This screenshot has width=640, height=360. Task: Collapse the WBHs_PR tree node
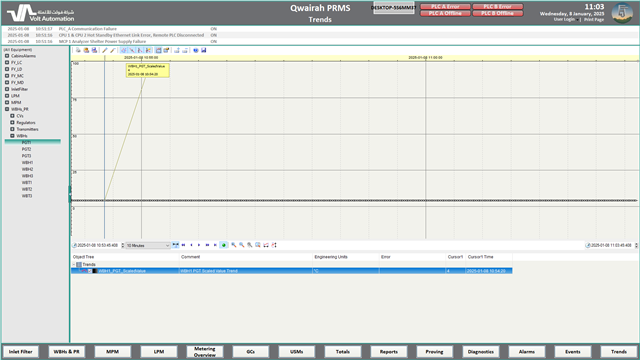click(7, 109)
